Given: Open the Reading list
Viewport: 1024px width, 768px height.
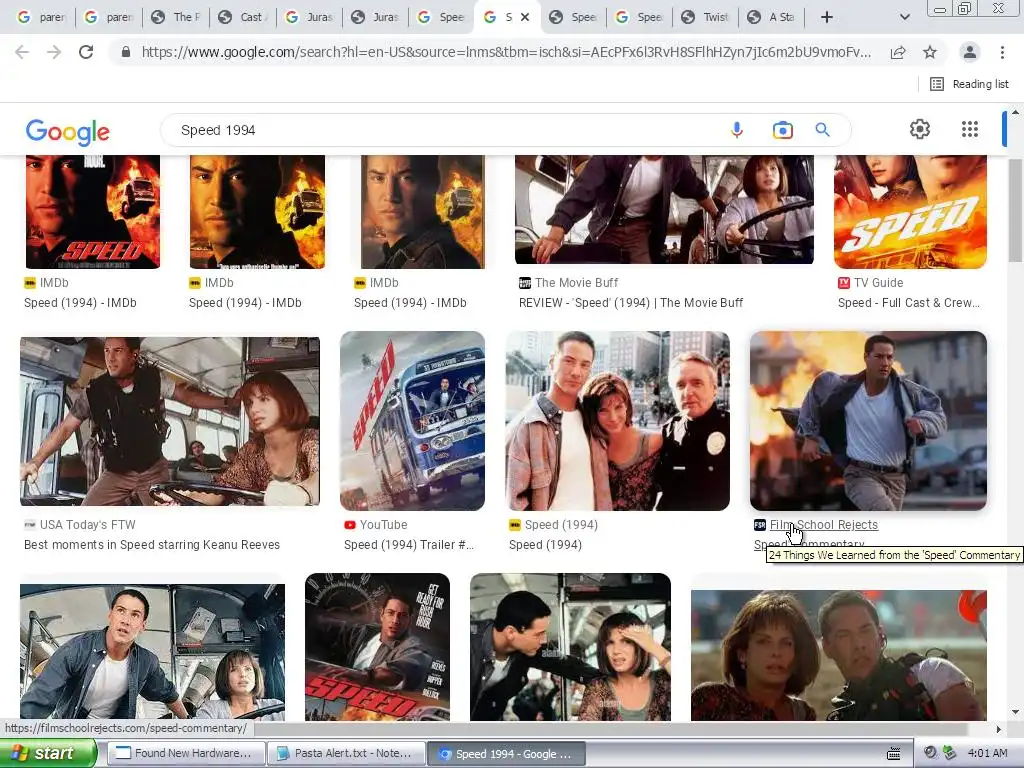Looking at the screenshot, I should pyautogui.click(x=969, y=84).
